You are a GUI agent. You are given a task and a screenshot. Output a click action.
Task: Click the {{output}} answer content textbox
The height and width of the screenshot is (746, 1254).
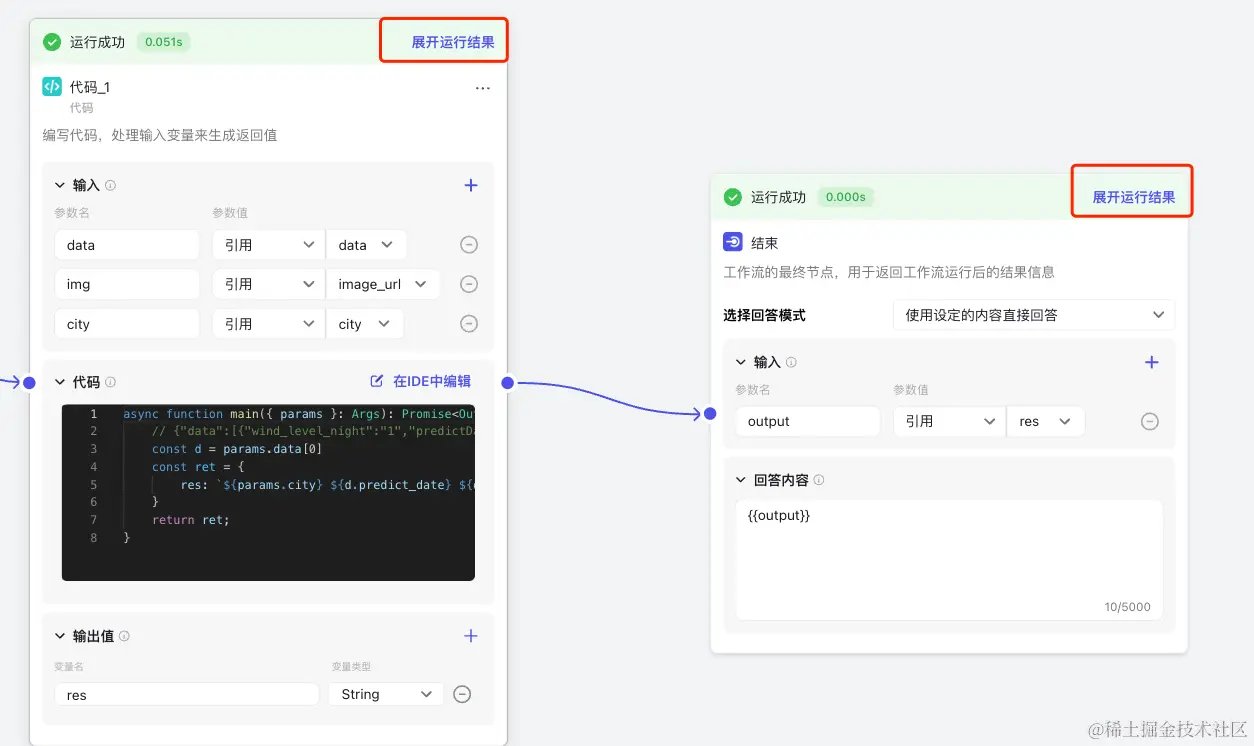tap(949, 560)
